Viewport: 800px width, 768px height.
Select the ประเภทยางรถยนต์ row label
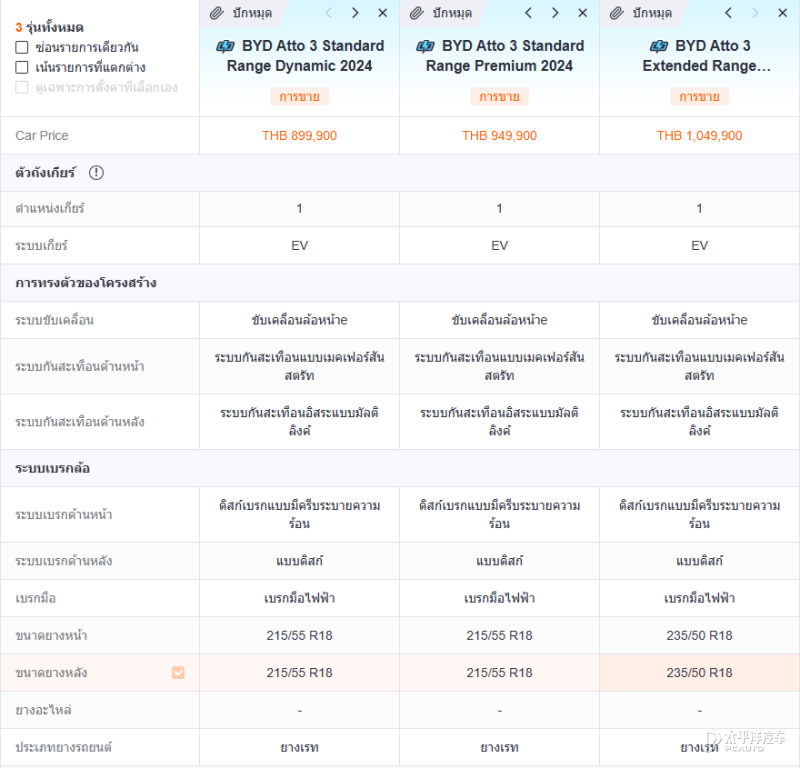pyautogui.click(x=63, y=747)
